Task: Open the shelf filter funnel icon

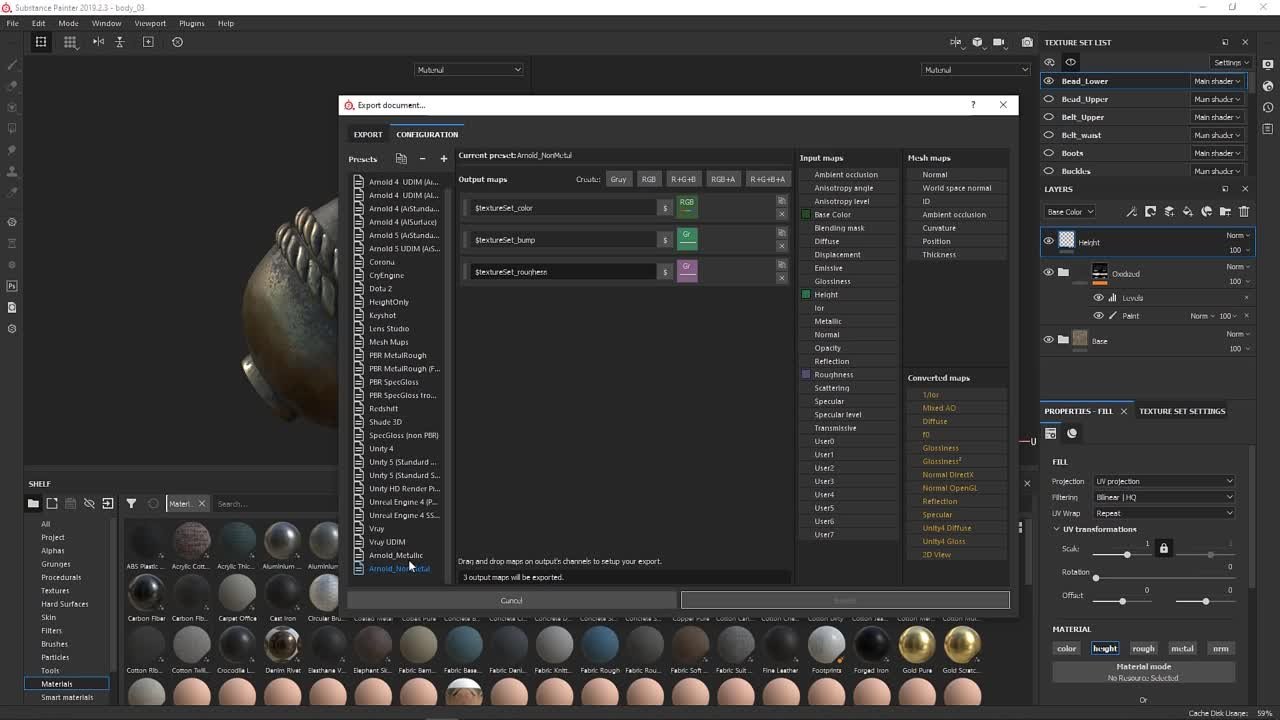Action: pos(131,504)
